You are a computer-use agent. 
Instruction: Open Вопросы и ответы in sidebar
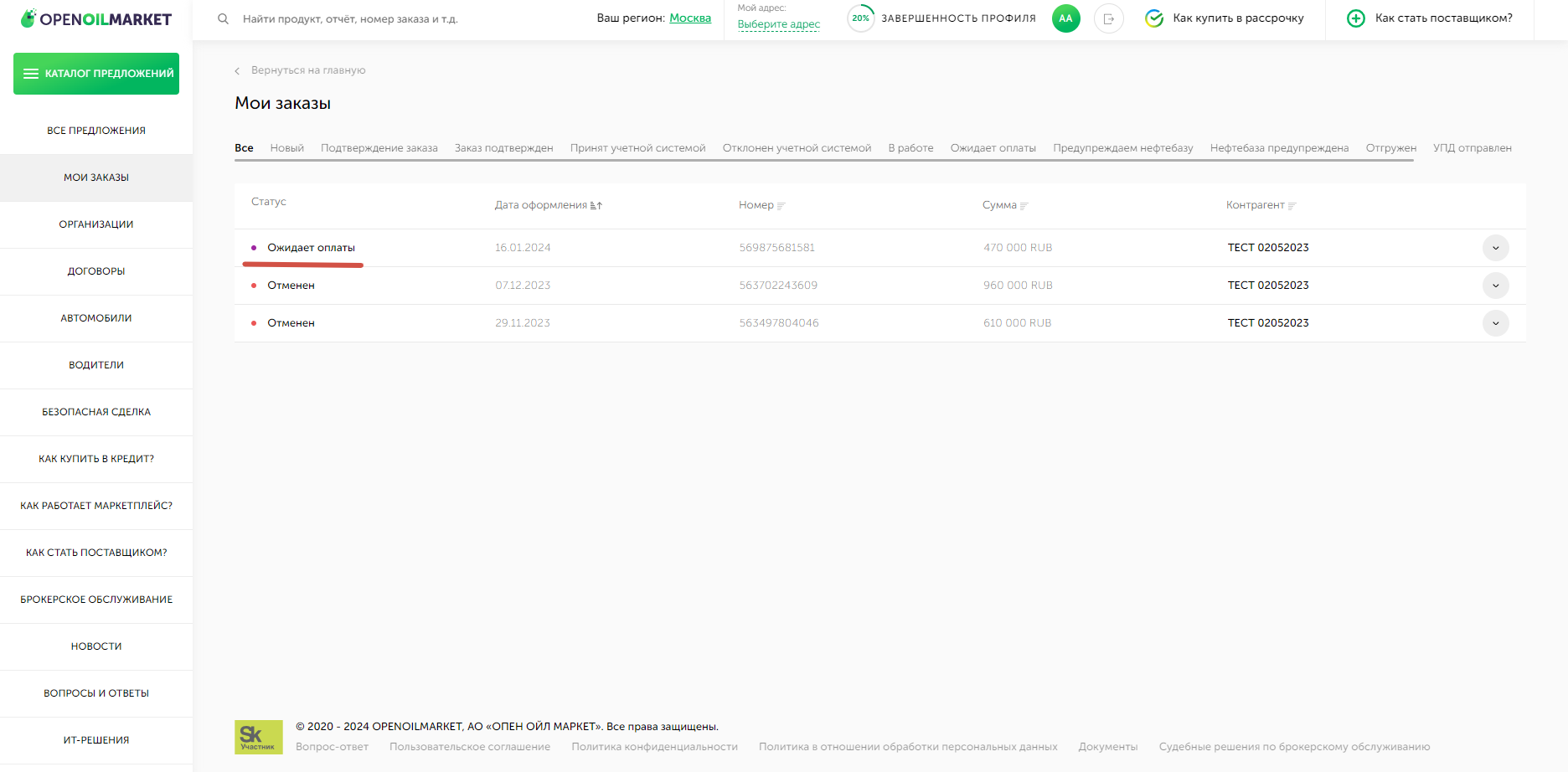click(x=96, y=693)
